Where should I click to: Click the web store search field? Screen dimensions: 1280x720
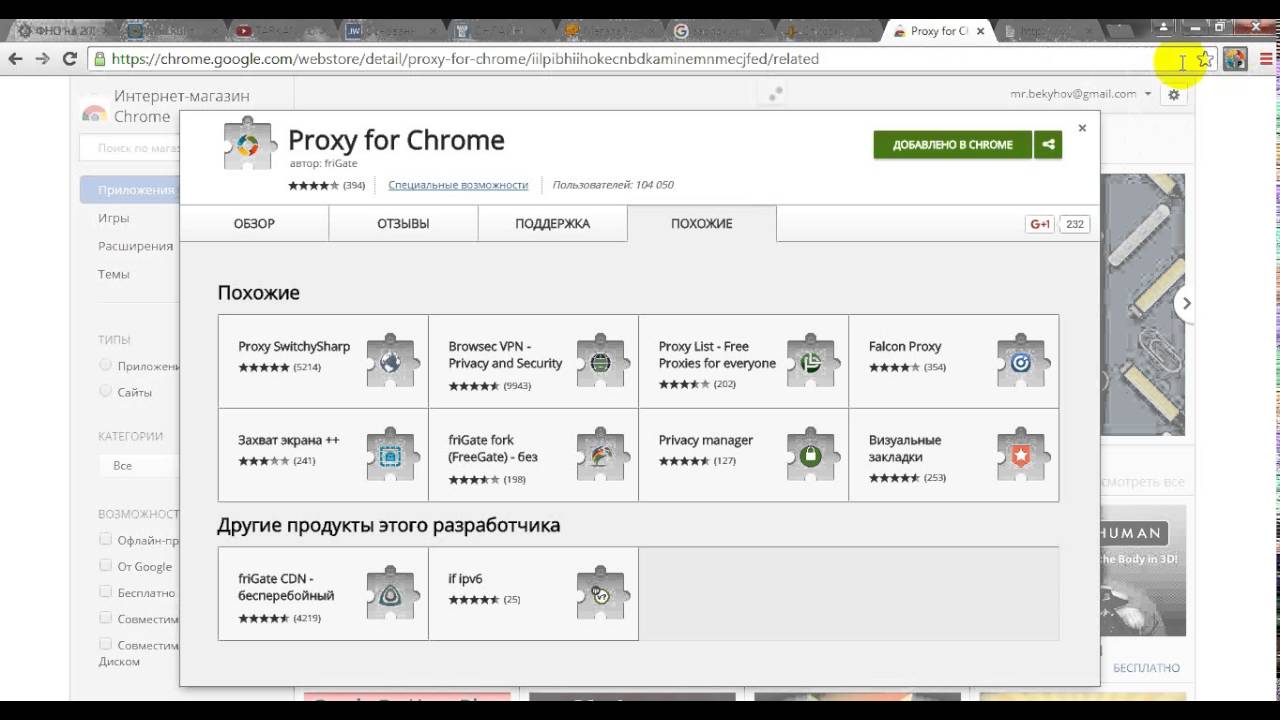130,148
